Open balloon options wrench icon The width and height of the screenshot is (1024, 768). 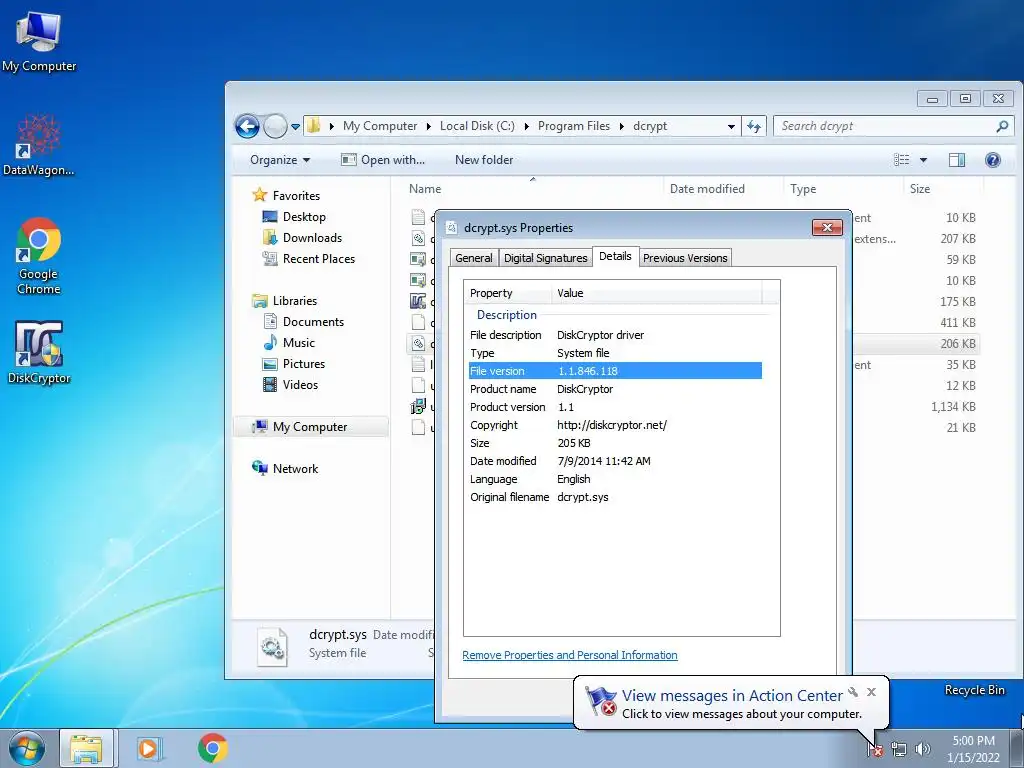(x=853, y=692)
